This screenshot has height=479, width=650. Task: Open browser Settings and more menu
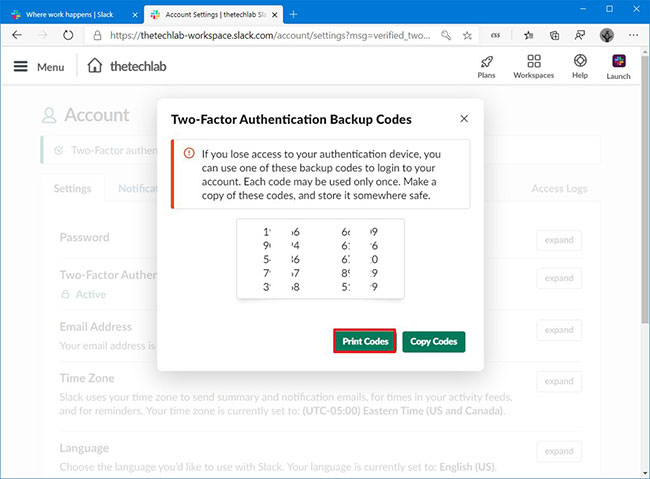[x=633, y=35]
